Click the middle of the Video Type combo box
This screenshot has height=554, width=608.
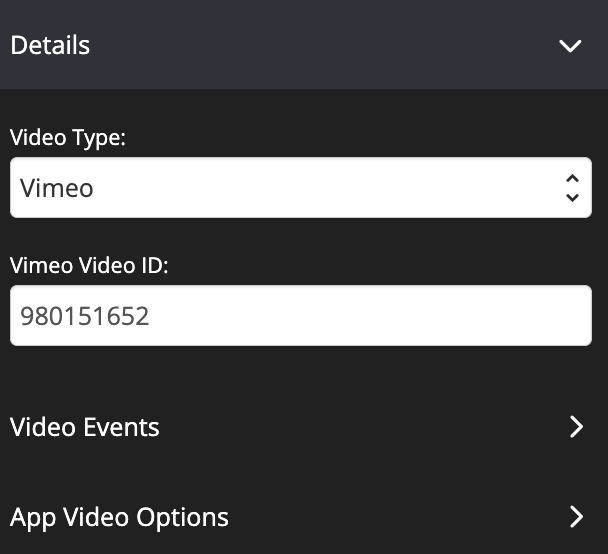[301, 188]
